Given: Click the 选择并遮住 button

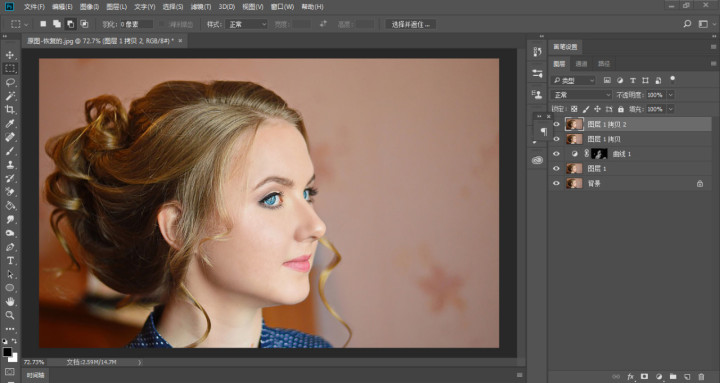Looking at the screenshot, I should point(411,24).
